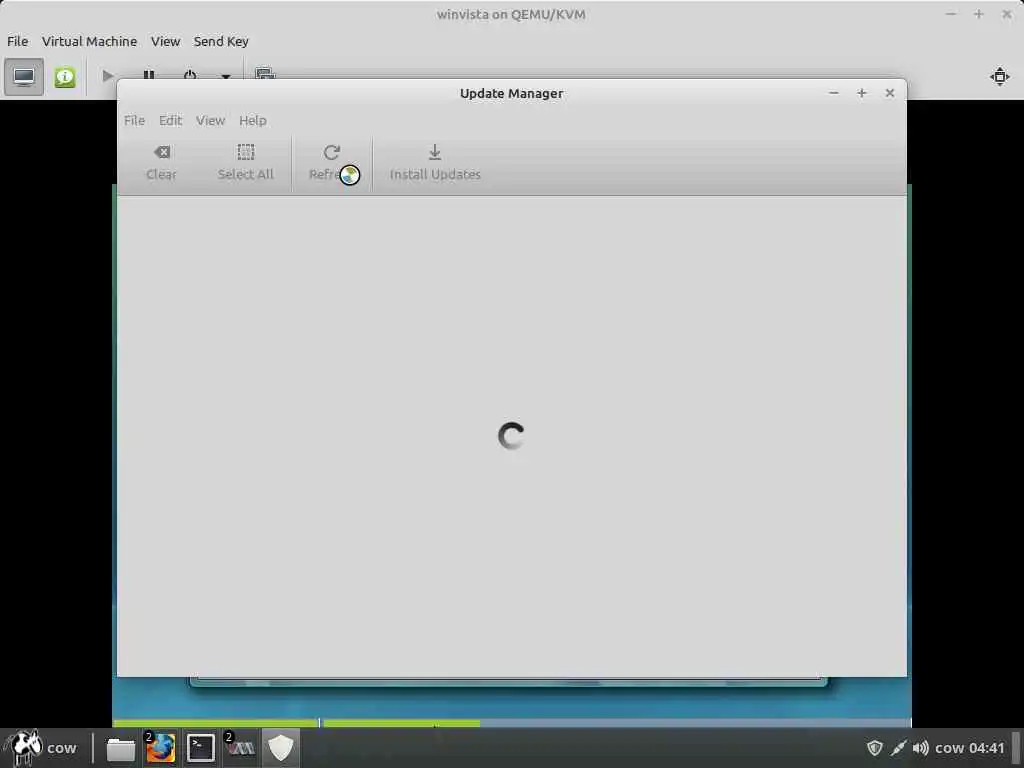Open the Virtual Machine menu

point(89,41)
